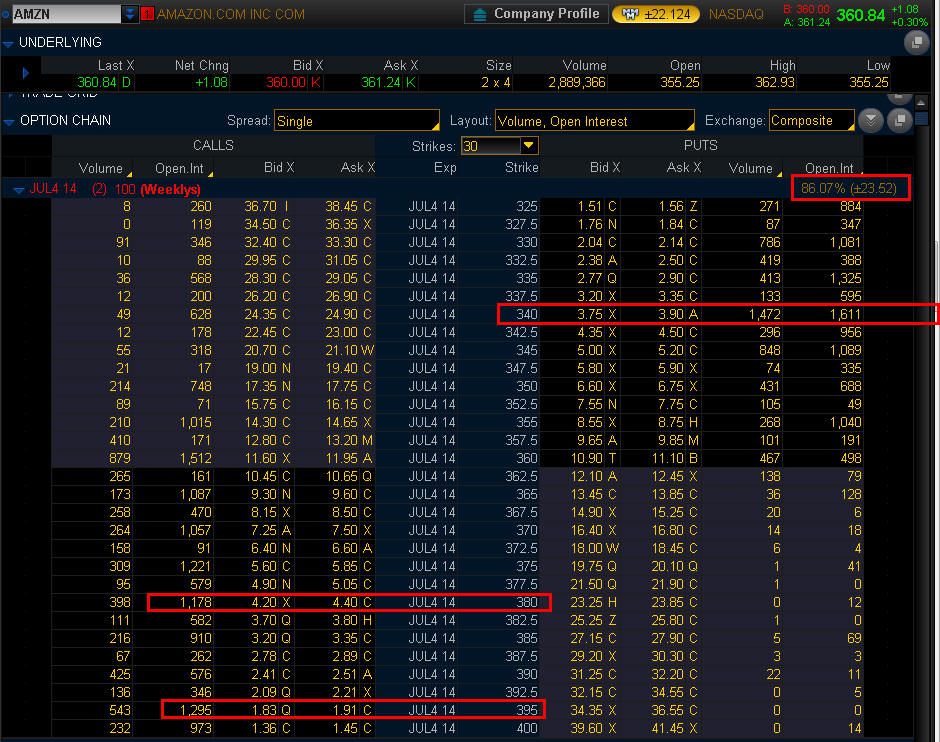The height and width of the screenshot is (742, 940).
Task: Collapse the Underlying section
Action: coord(9,43)
